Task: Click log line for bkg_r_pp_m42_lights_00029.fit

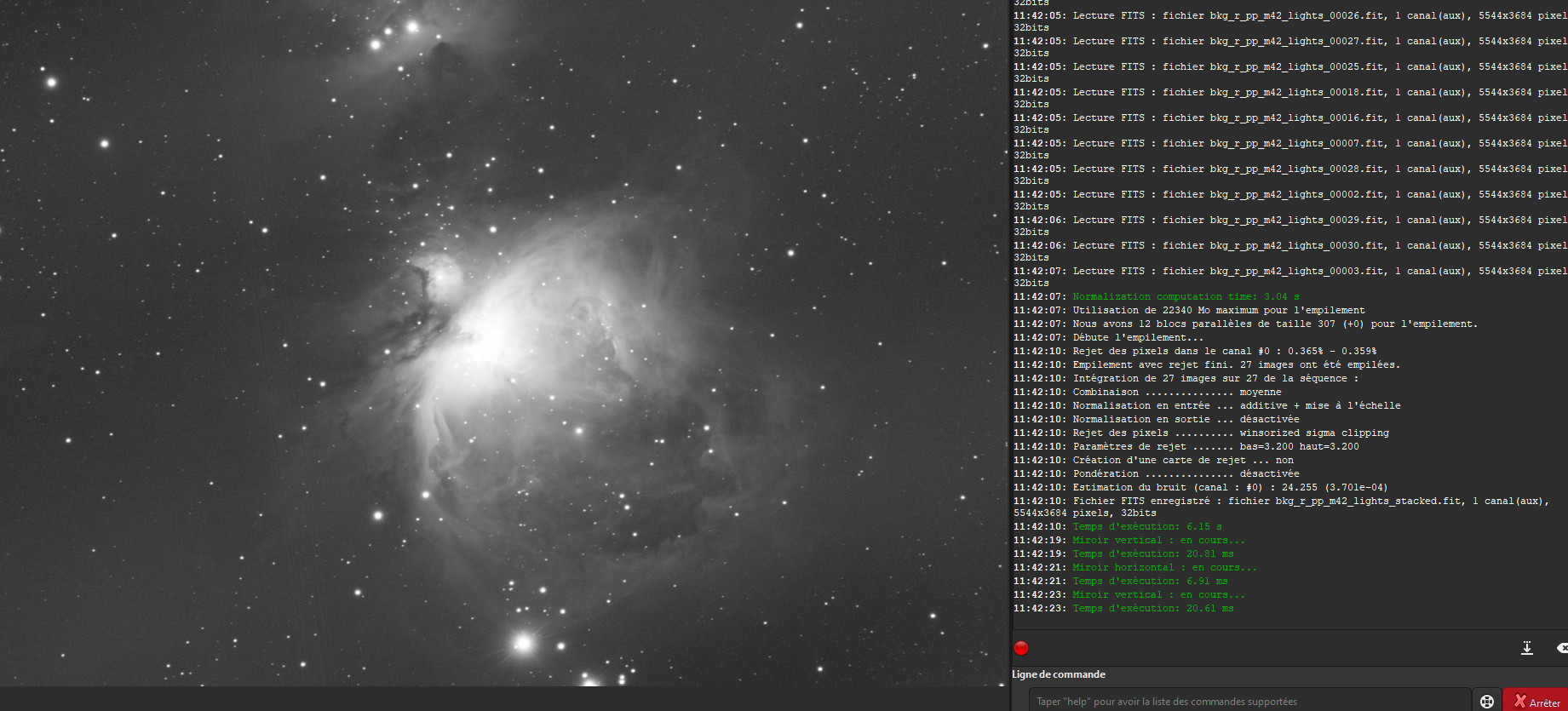Action: coord(1289,226)
